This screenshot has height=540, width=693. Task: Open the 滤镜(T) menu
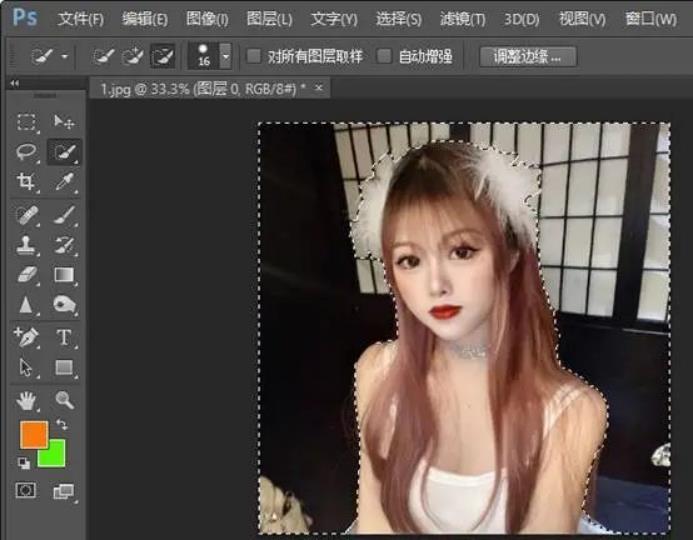pos(463,19)
